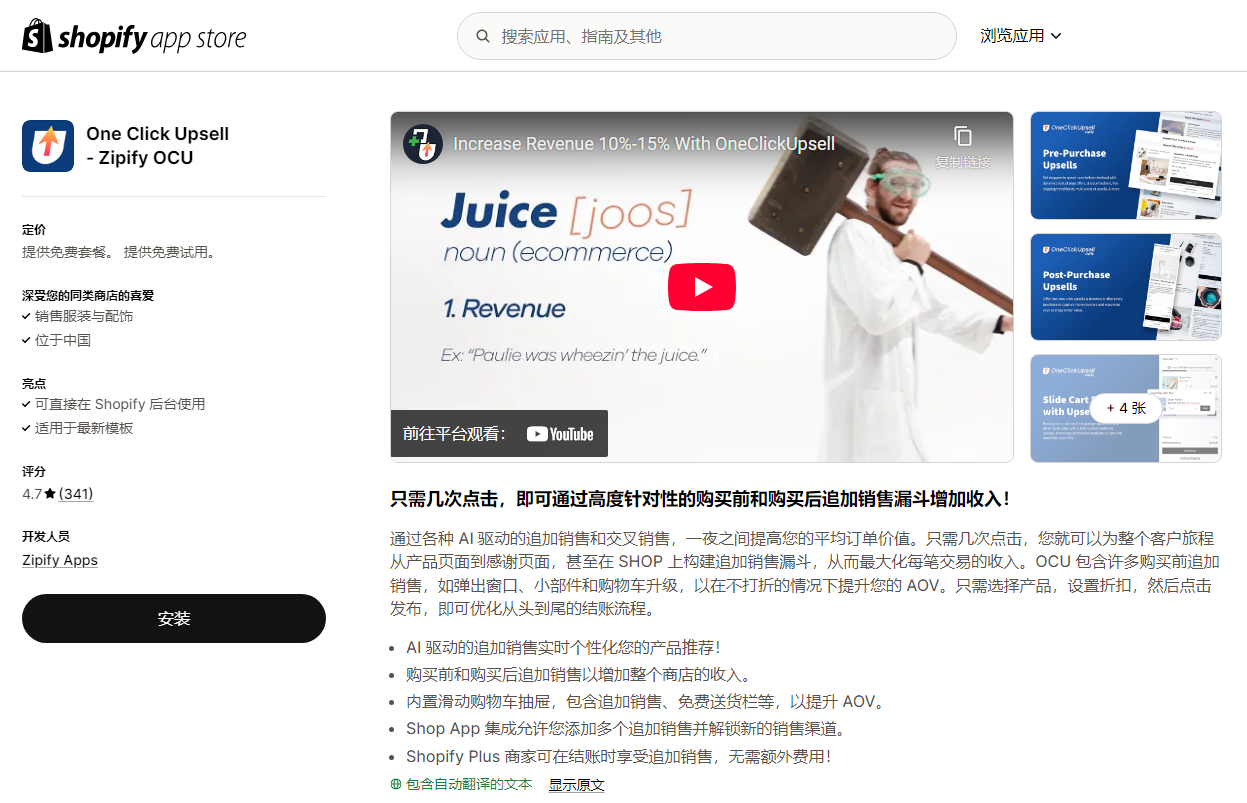Click the 显示原文 link
Viewport: 1247px width, 803px height.
click(576, 785)
